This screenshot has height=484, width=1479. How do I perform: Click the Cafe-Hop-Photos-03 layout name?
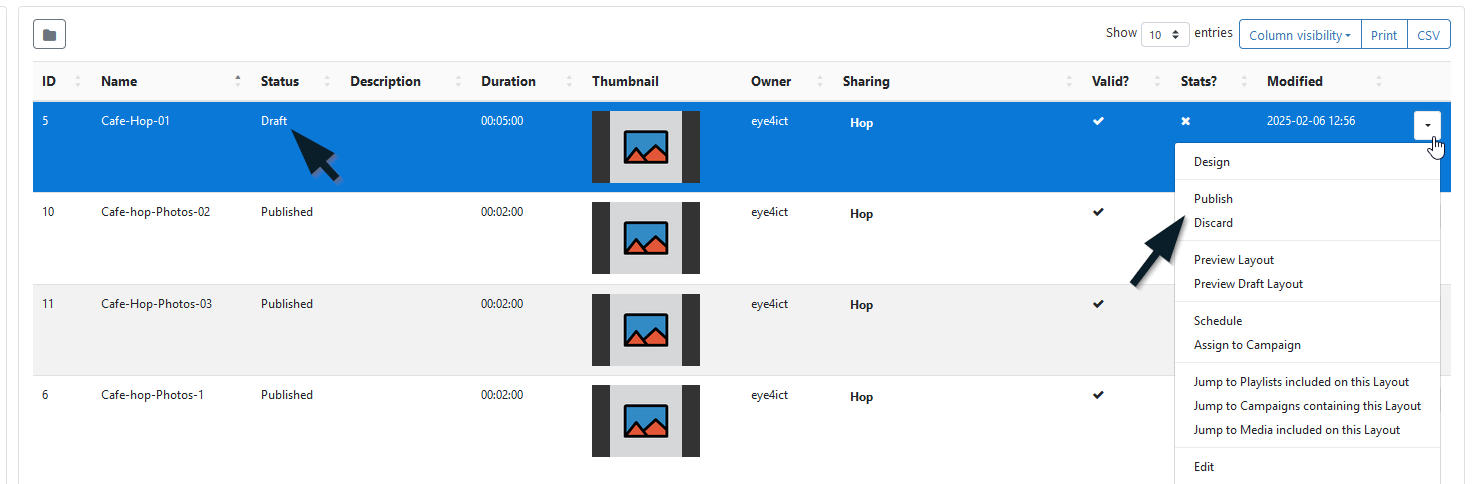(157, 304)
